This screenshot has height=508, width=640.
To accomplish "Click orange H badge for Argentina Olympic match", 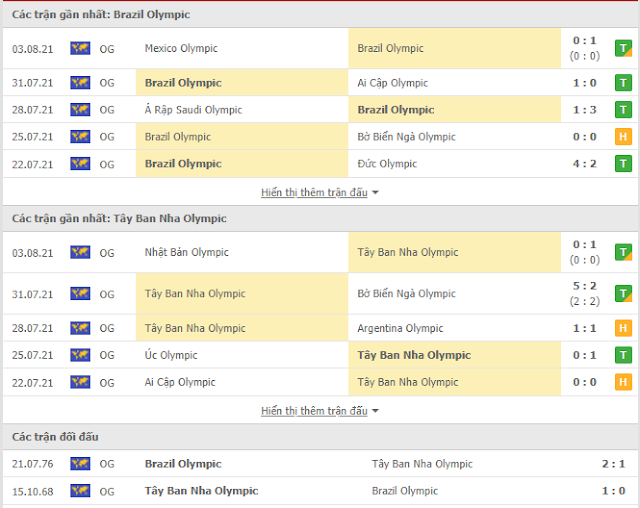I will click(623, 328).
